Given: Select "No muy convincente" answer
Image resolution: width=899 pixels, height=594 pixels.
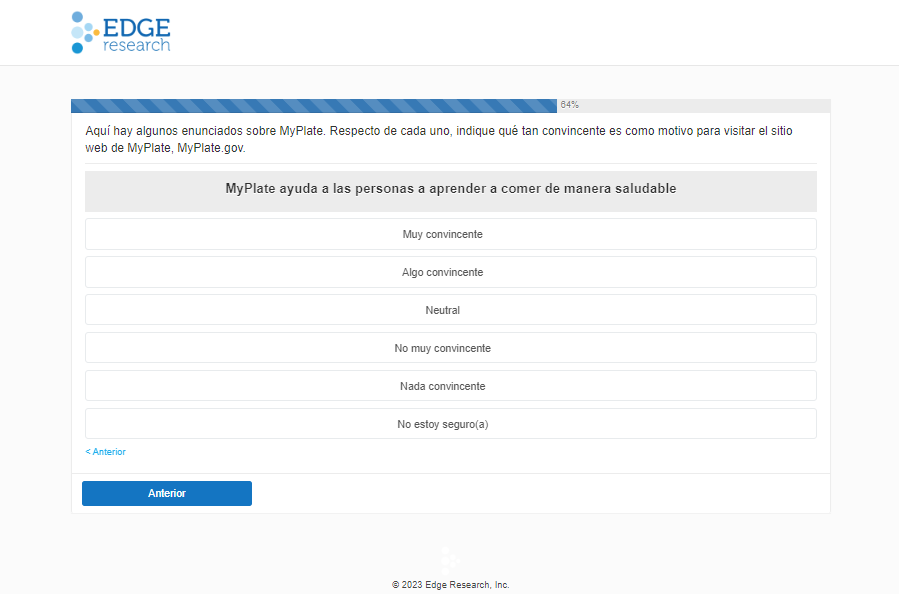Looking at the screenshot, I should pos(451,347).
